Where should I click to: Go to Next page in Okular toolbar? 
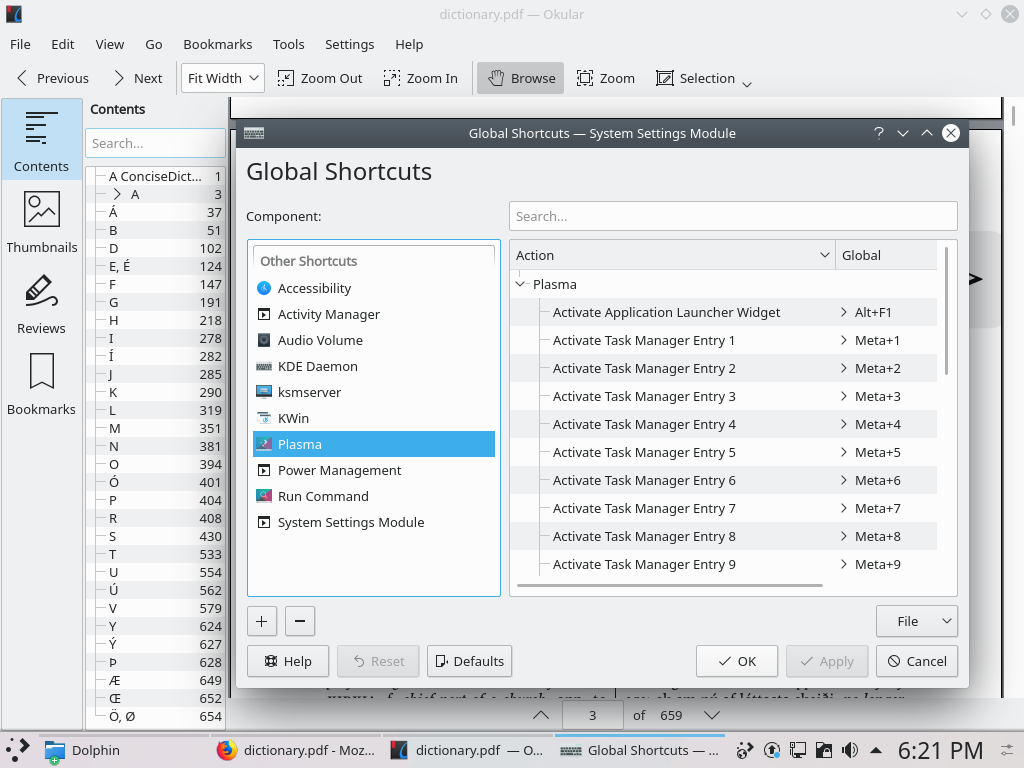click(x=137, y=78)
